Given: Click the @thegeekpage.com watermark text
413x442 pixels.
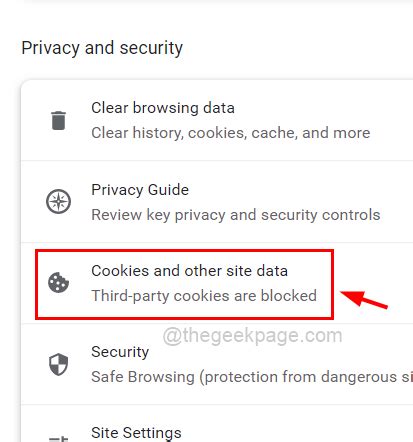Looking at the screenshot, I should tap(253, 335).
